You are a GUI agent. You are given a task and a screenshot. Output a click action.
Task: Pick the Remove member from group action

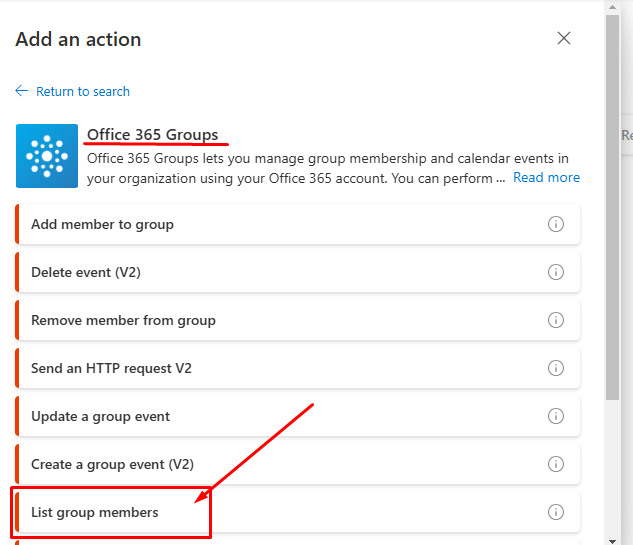[x=298, y=320]
